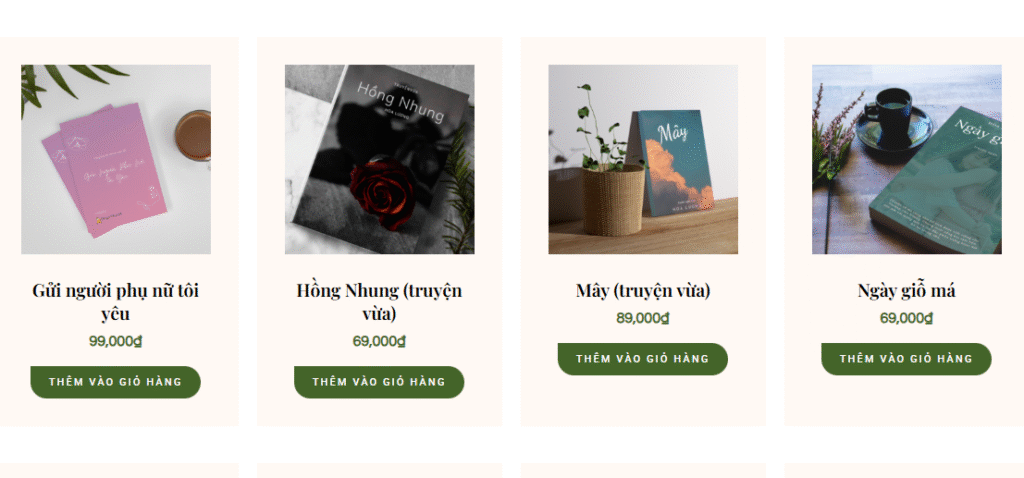Open title link Gửi người phụ nữ tôi yêu
The image size is (1024, 478).
(116, 302)
